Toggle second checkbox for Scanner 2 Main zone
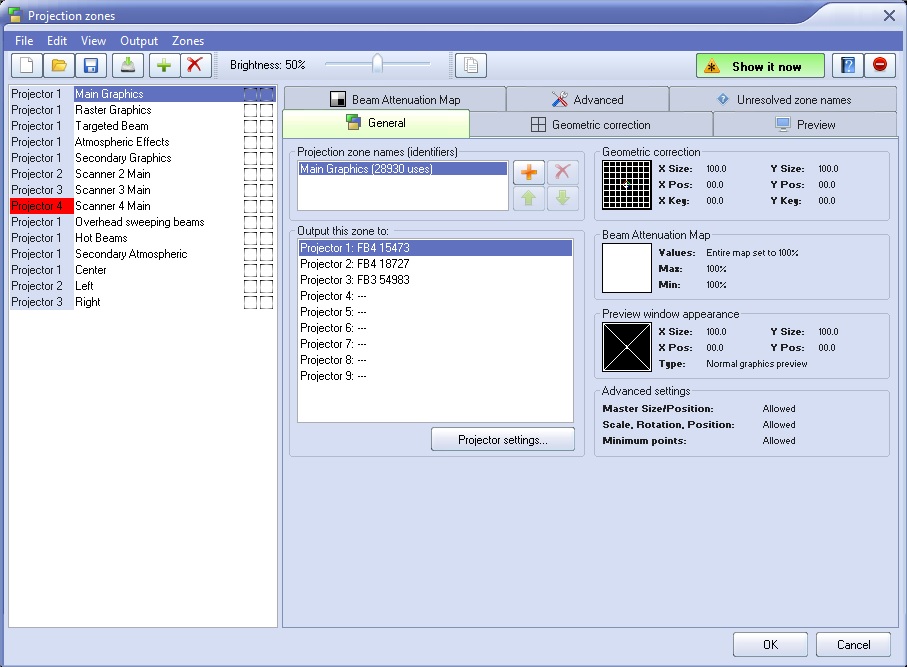This screenshot has height=667, width=907. (x=266, y=174)
